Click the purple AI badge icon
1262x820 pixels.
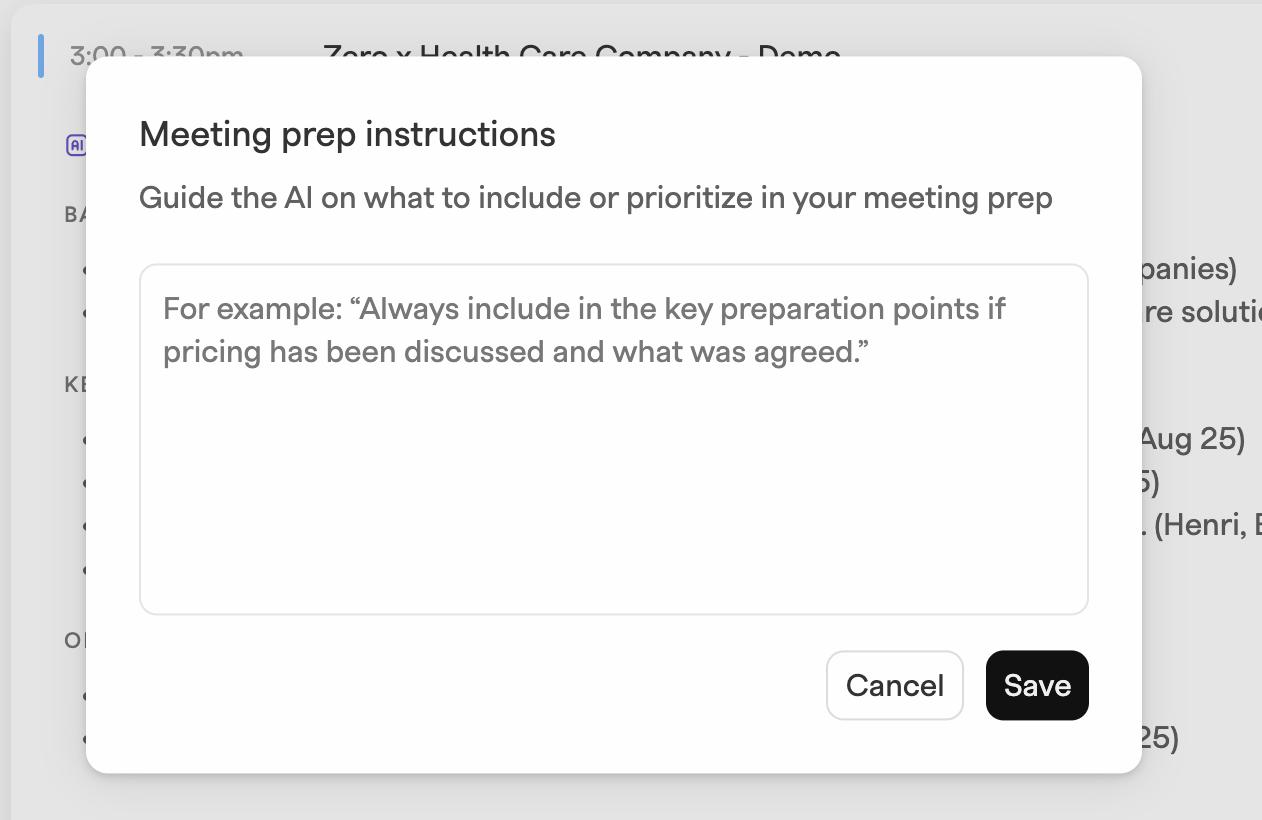(x=76, y=146)
